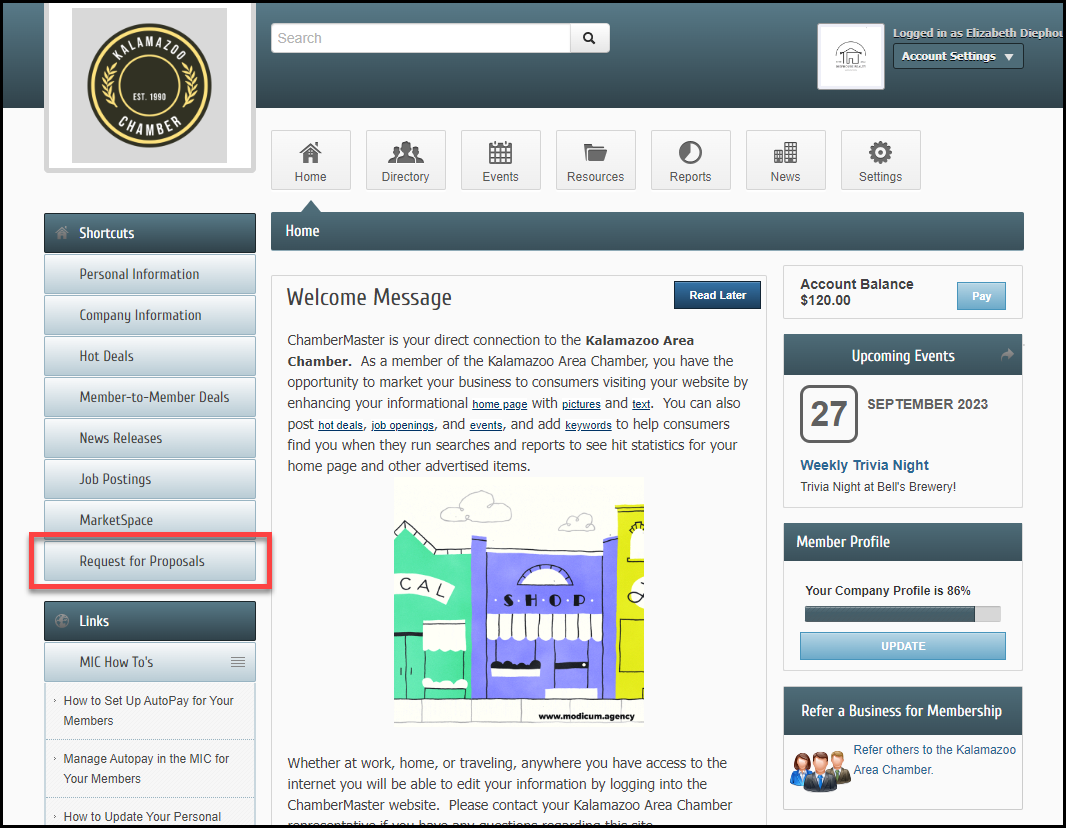Collapse the MIC How To's section

(x=238, y=662)
